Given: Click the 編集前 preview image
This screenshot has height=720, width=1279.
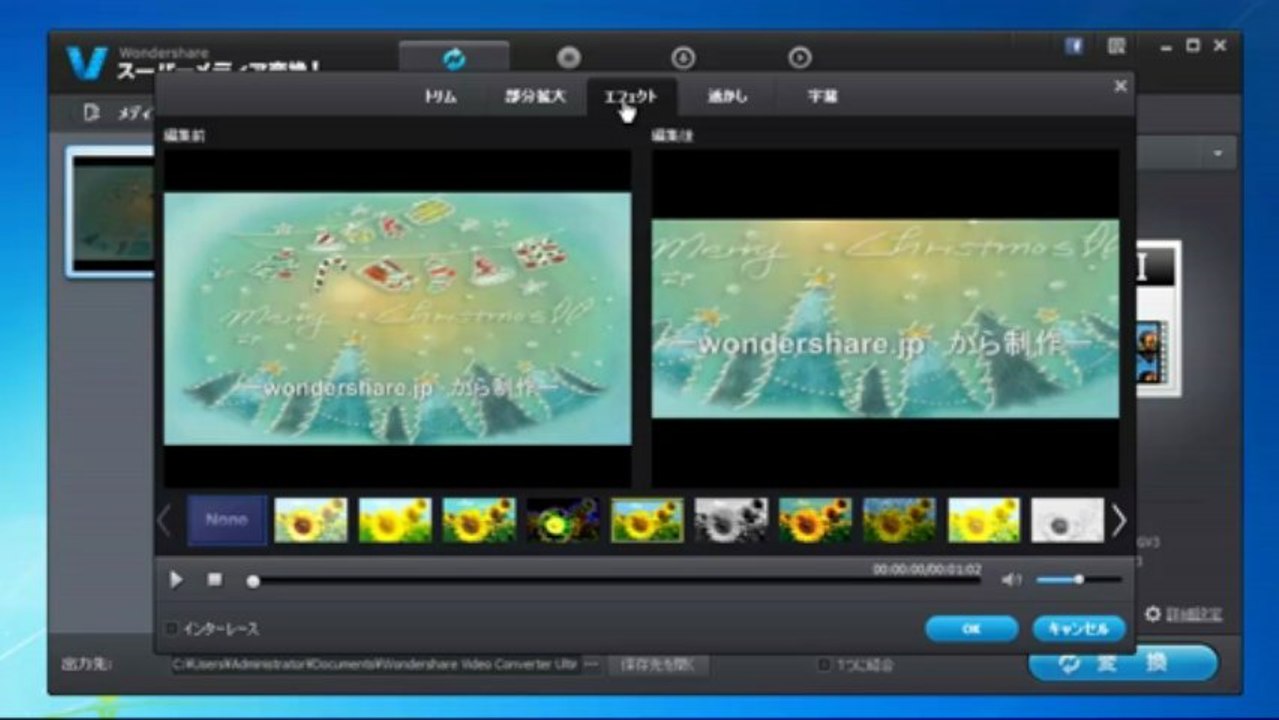Looking at the screenshot, I should (397, 318).
